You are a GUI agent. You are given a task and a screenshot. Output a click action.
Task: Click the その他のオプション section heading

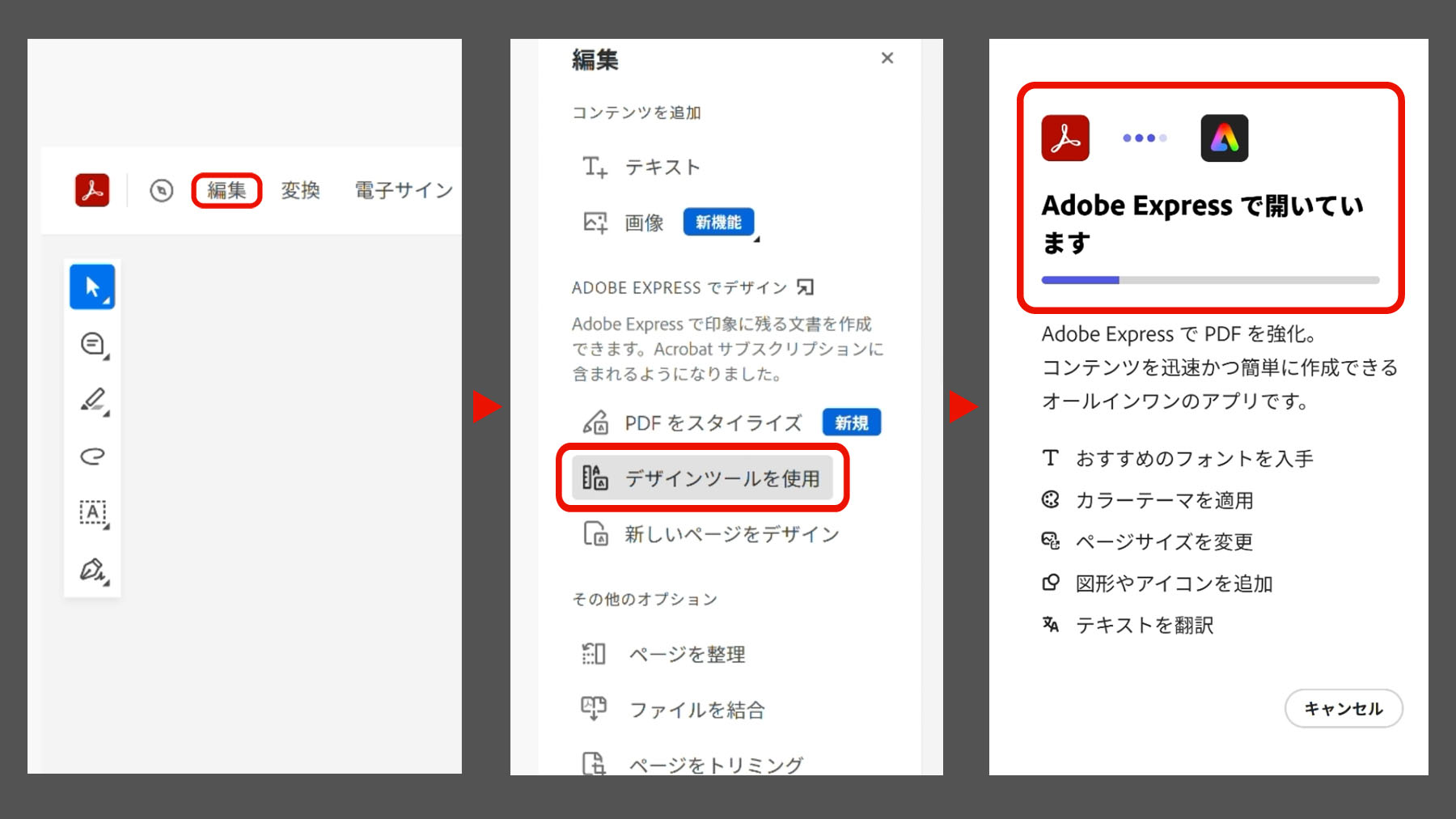pyautogui.click(x=645, y=599)
